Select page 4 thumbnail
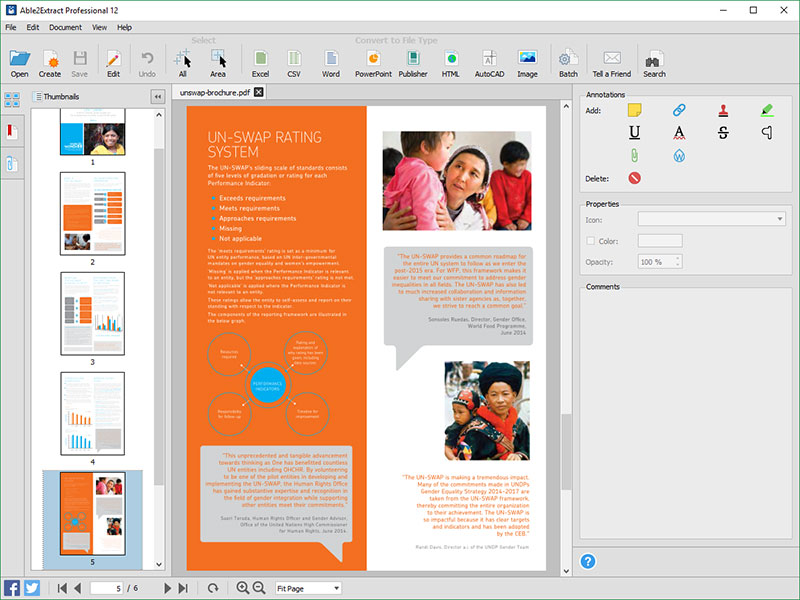Screen dimensions: 800x600 coord(92,413)
